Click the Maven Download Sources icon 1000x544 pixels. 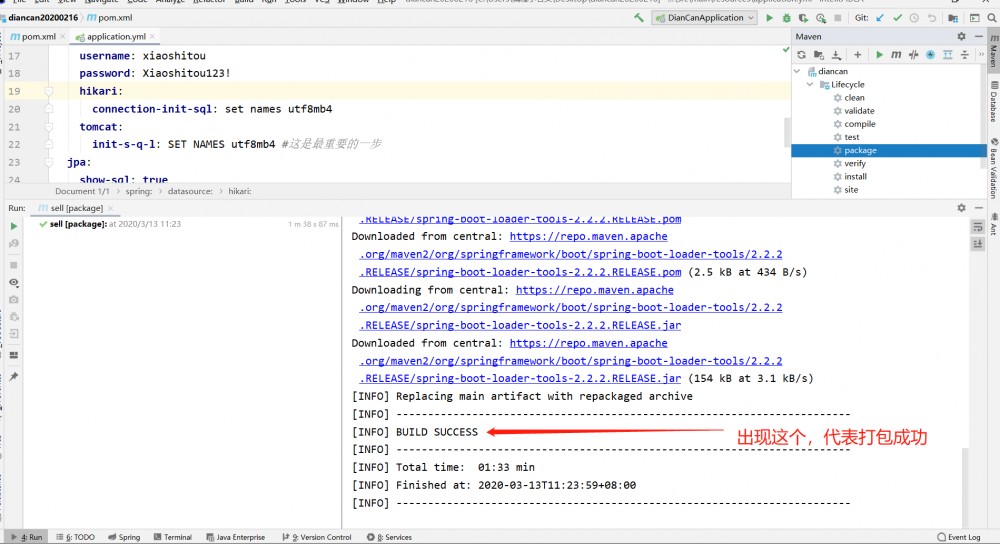pyautogui.click(x=835, y=55)
